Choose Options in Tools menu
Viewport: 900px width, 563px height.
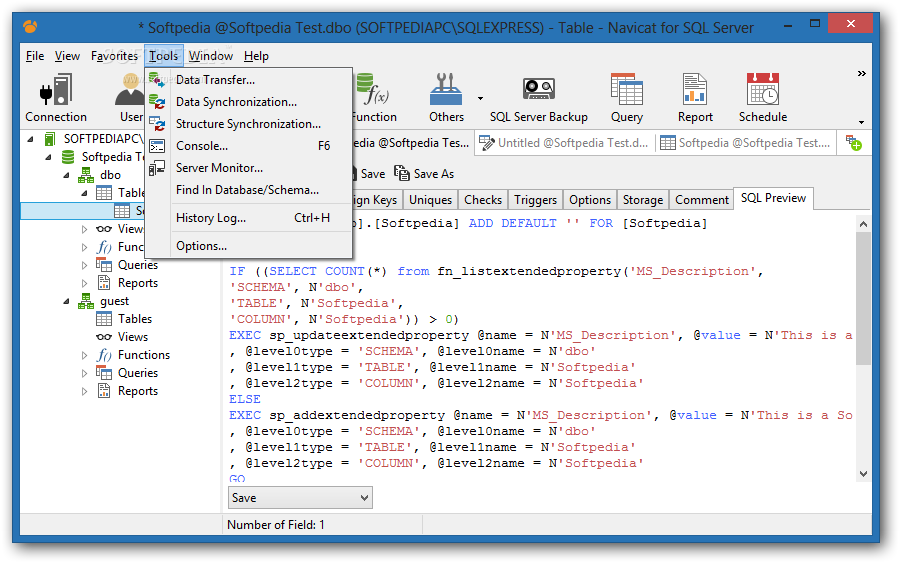247,246
